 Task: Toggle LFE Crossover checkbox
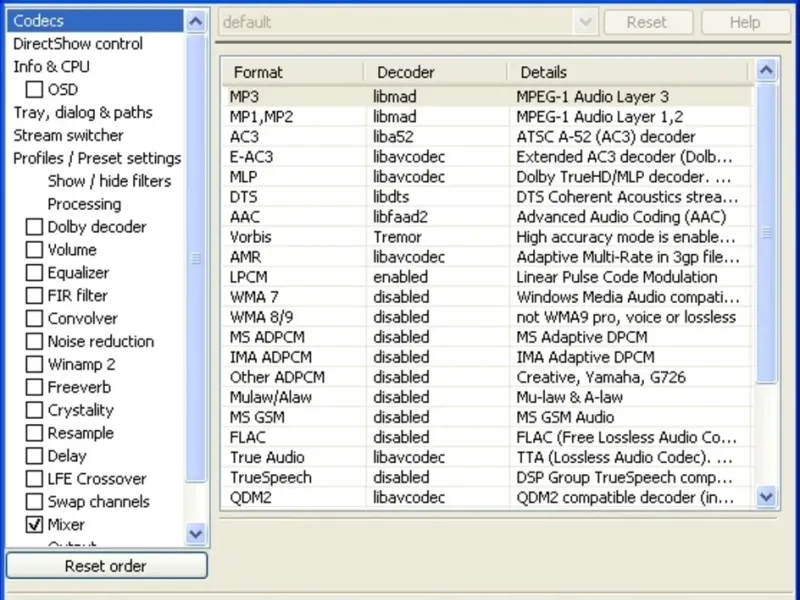pyautogui.click(x=34, y=479)
